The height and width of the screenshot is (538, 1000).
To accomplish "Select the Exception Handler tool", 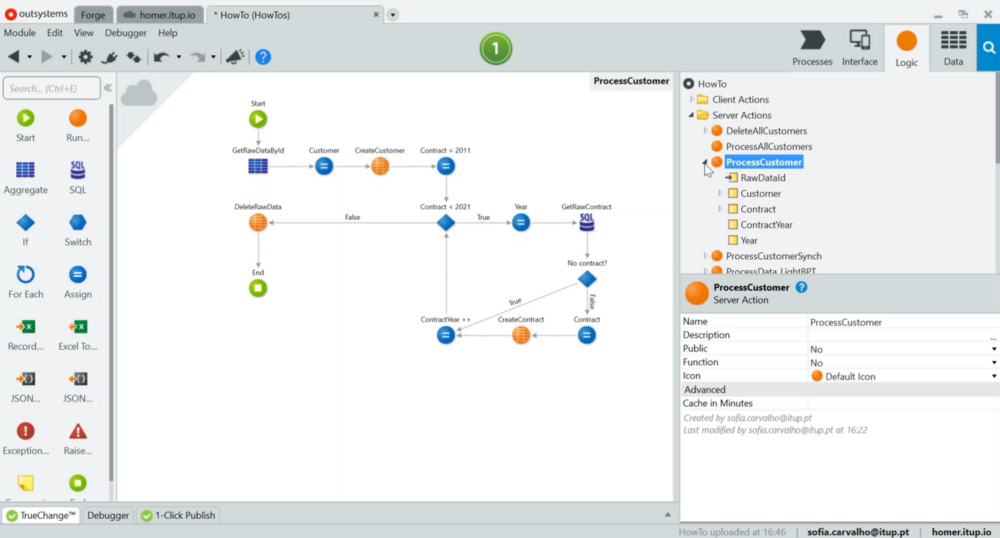I will (26, 439).
